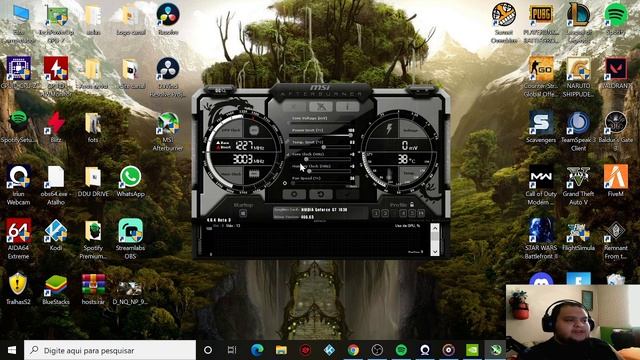Screen dimensions: 640x360
Task: Select WhatsApp desktop icon
Action: pyautogui.click(x=131, y=181)
